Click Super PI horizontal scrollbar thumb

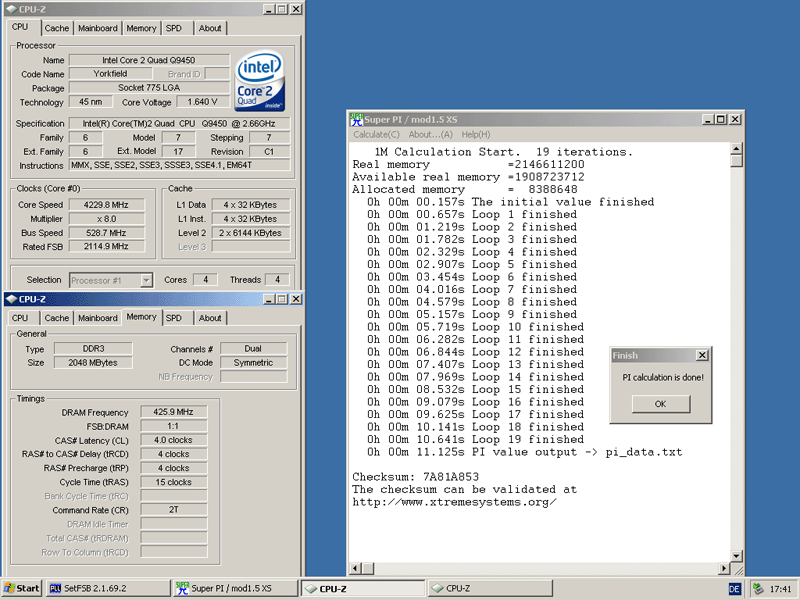tap(367, 568)
